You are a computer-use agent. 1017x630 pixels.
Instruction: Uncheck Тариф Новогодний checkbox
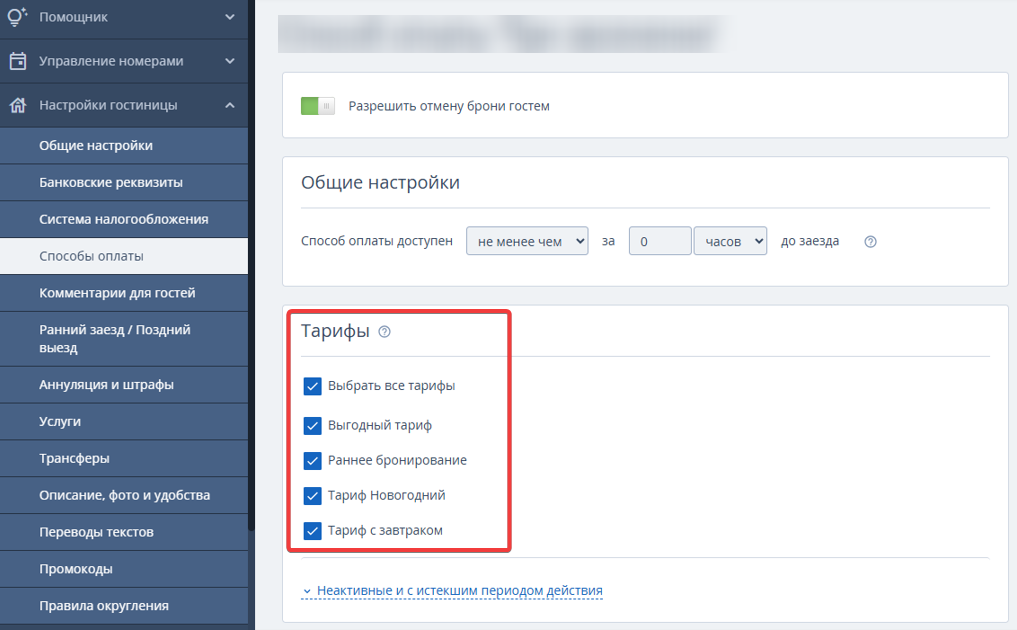pos(312,496)
